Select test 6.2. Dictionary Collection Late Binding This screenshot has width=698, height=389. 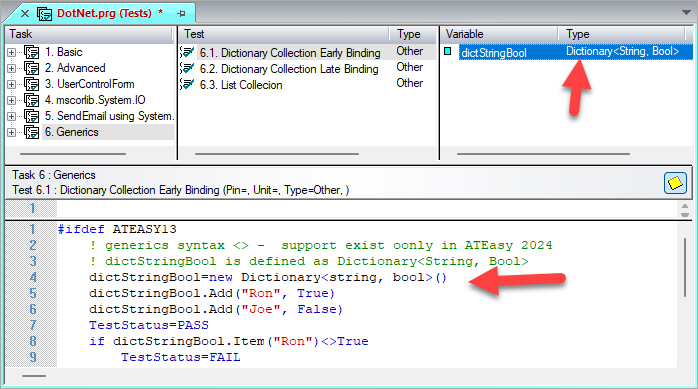click(289, 69)
